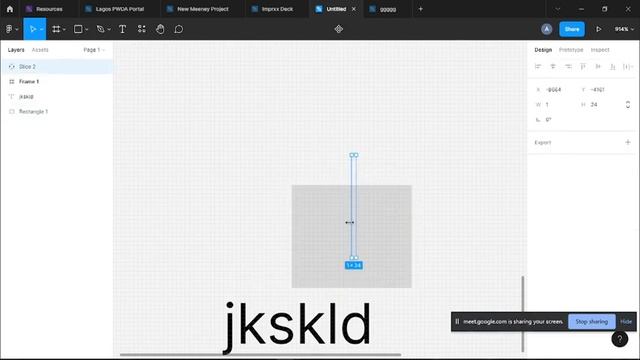Select the Comment tool
The height and width of the screenshot is (360, 640).
(179, 29)
